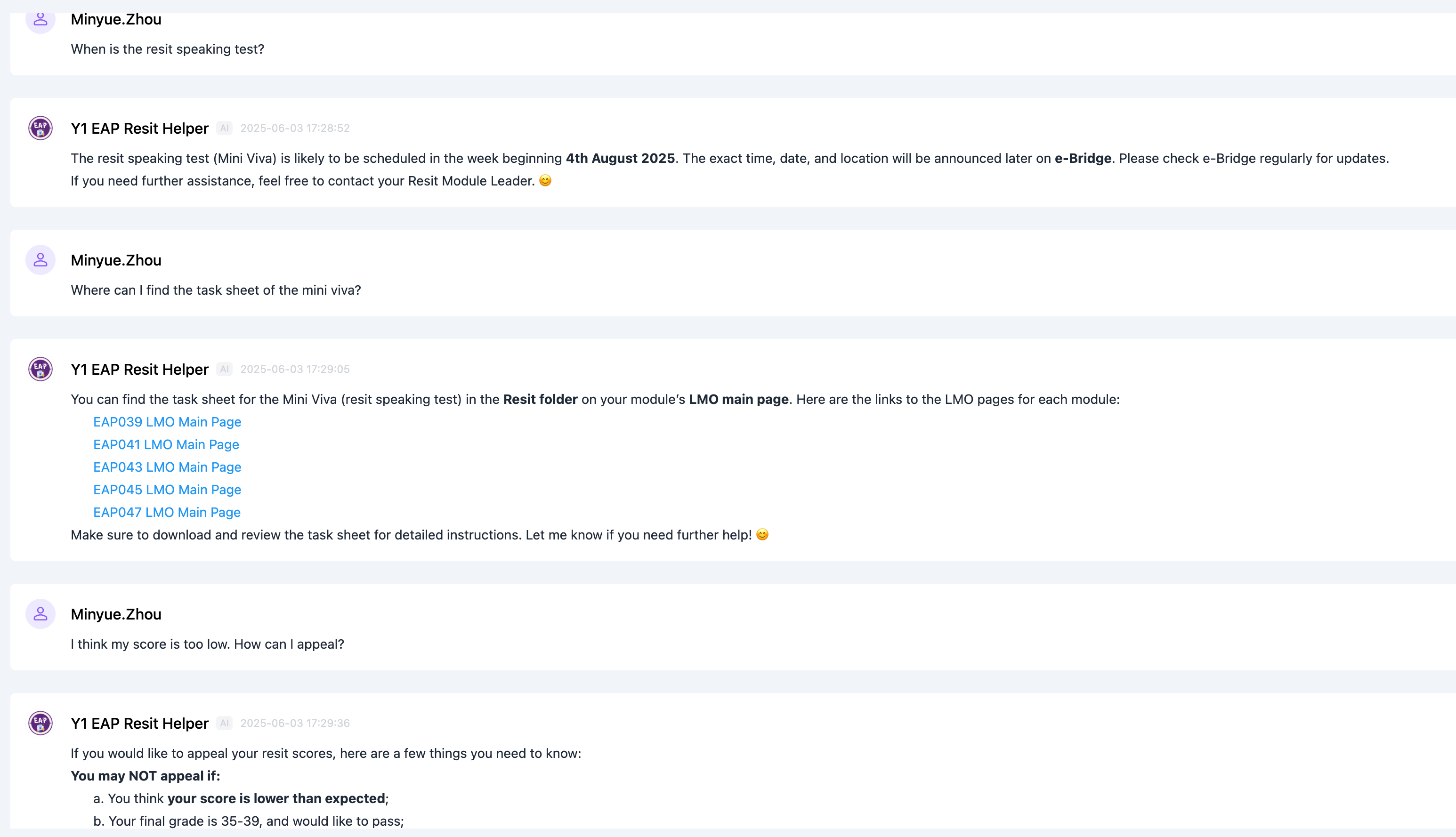Click the Minyue.Zhou name above the appeal question

[115, 614]
